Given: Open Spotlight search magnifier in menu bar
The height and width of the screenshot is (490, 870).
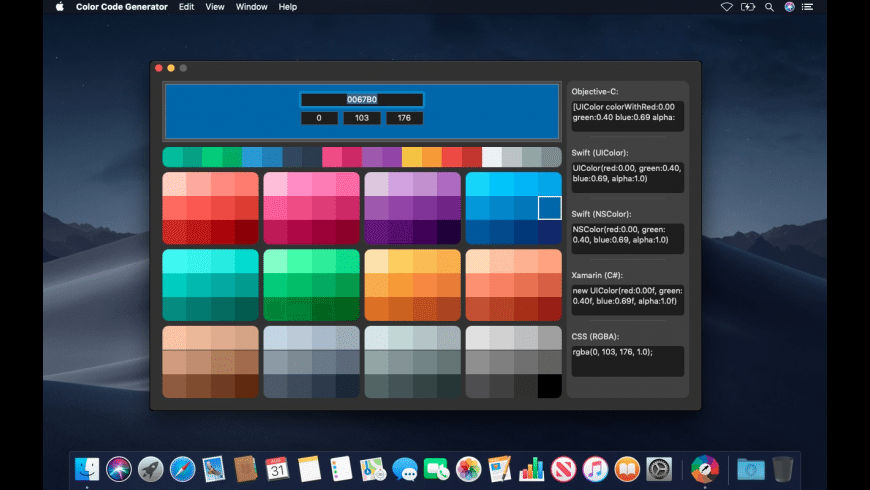Looking at the screenshot, I should (x=769, y=7).
